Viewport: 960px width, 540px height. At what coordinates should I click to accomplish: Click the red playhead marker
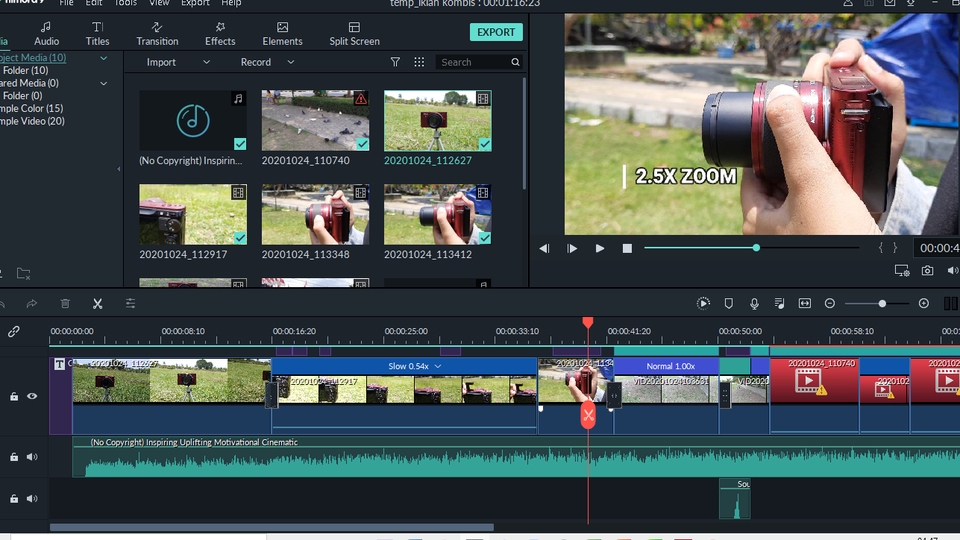click(588, 322)
